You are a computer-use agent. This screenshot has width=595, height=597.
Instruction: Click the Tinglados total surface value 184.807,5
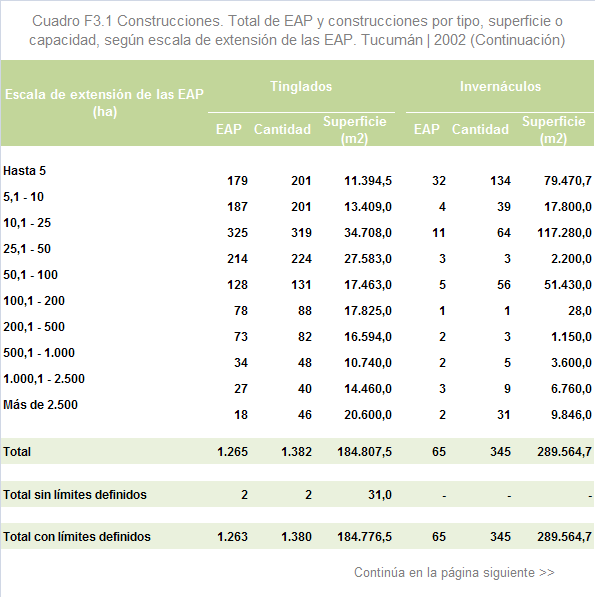tap(364, 452)
